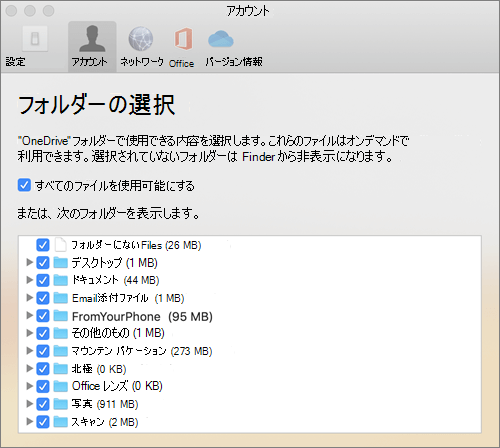Select the スキャン (2 MB) row text

coord(105,422)
